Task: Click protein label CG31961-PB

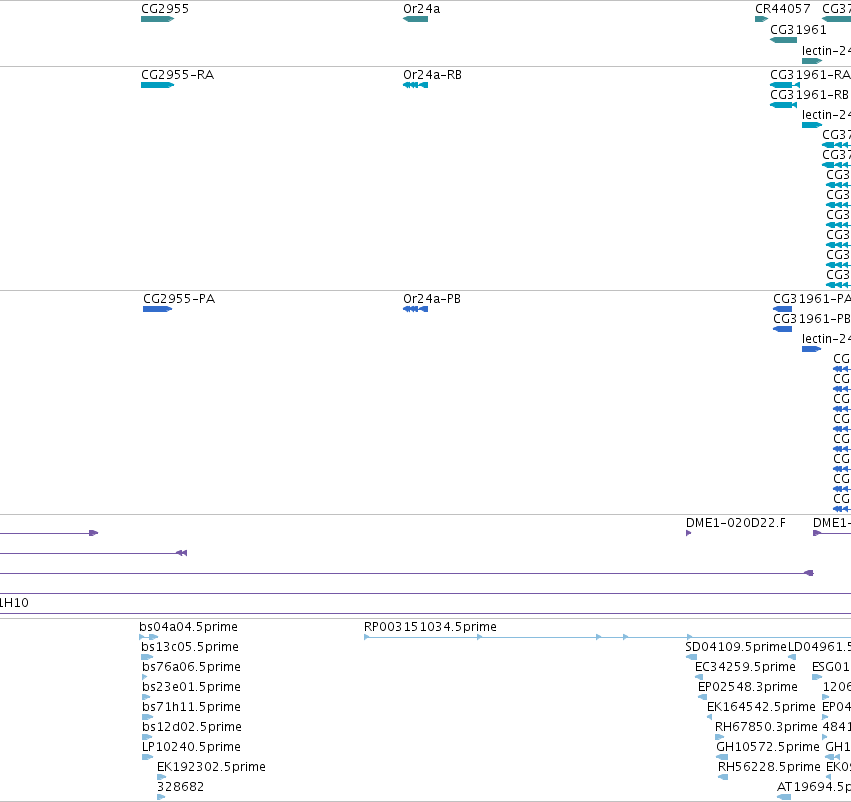Action: [812, 318]
